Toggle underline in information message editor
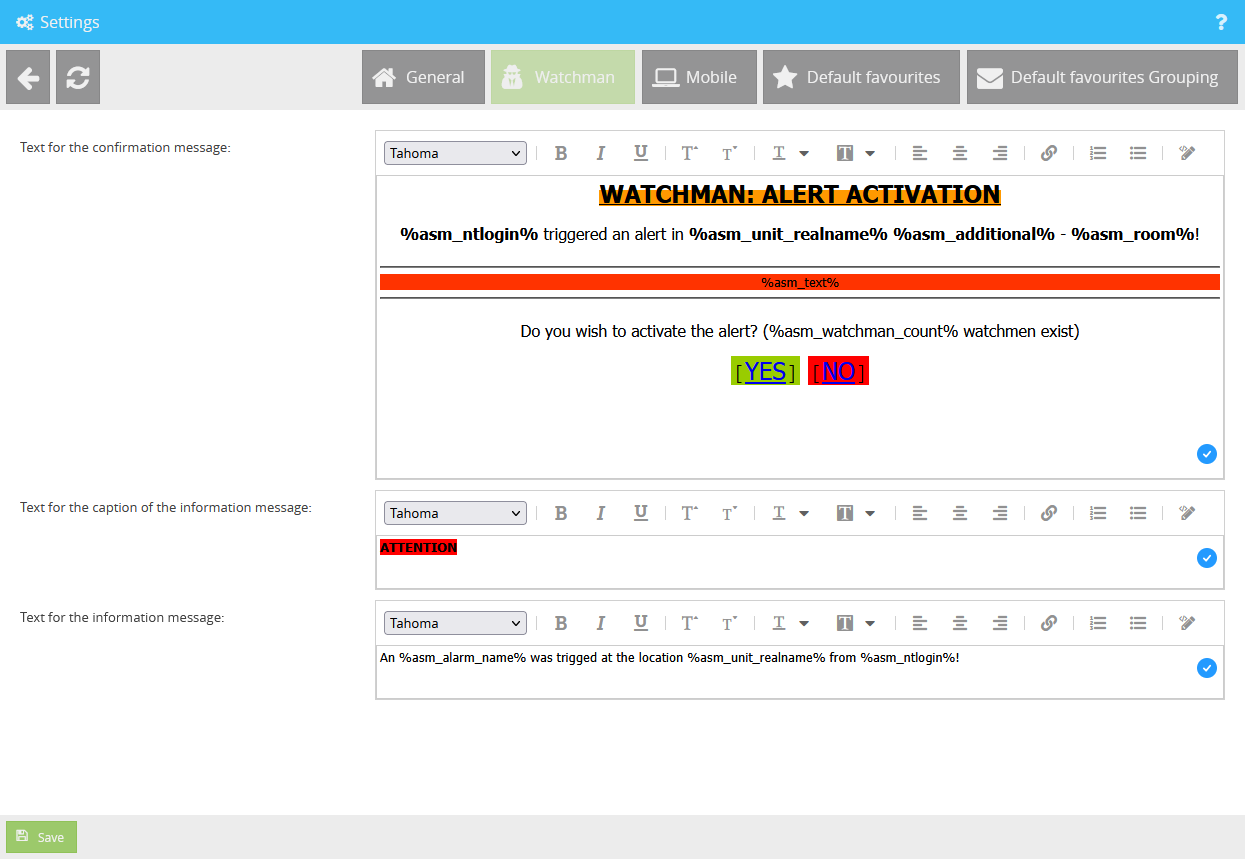The height and width of the screenshot is (859, 1245). (641, 623)
